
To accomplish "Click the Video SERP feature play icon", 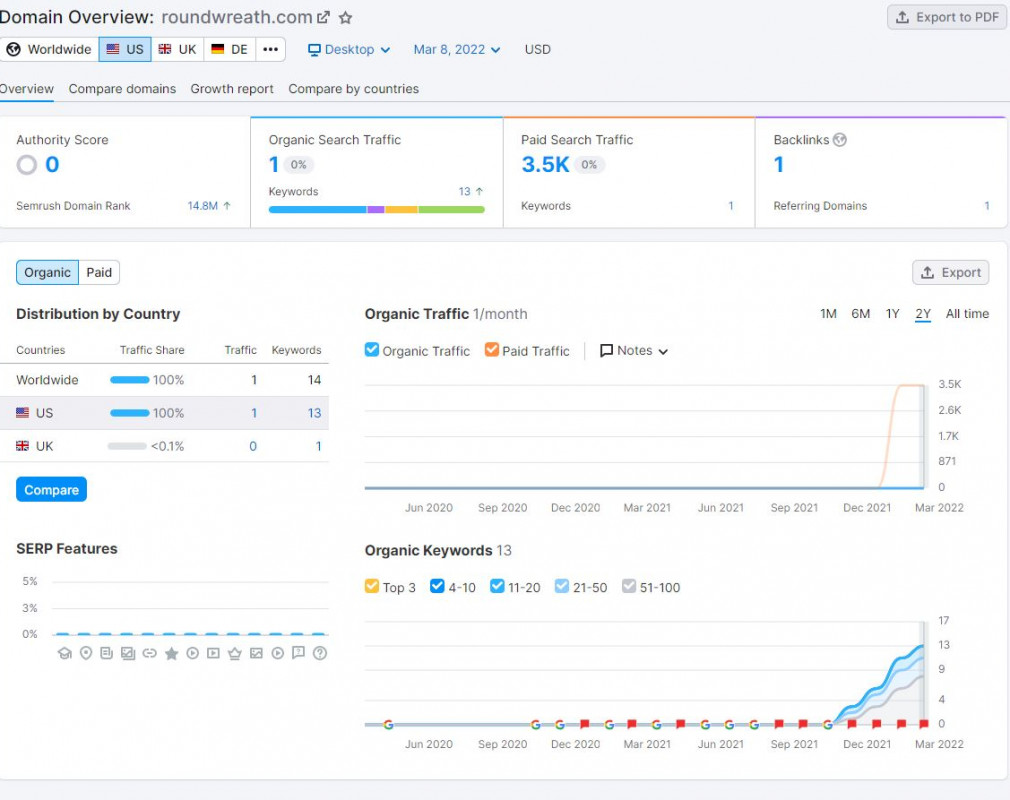I will tap(194, 653).
